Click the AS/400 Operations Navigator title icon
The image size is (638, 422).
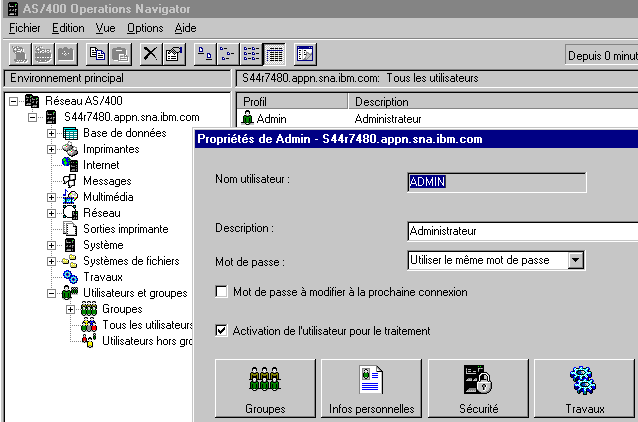pos(13,9)
